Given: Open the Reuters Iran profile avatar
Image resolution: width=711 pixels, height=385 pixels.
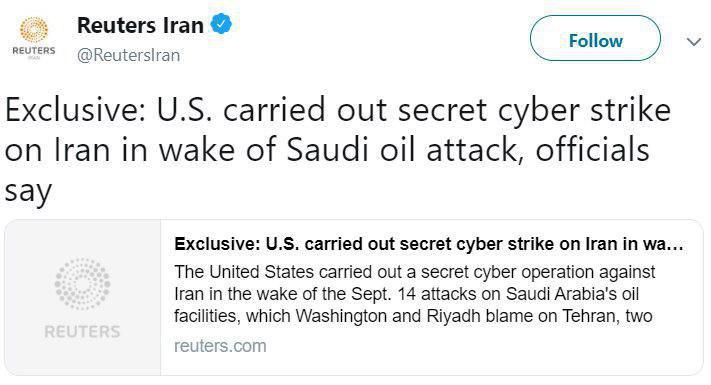Looking at the screenshot, I should click(34, 38).
